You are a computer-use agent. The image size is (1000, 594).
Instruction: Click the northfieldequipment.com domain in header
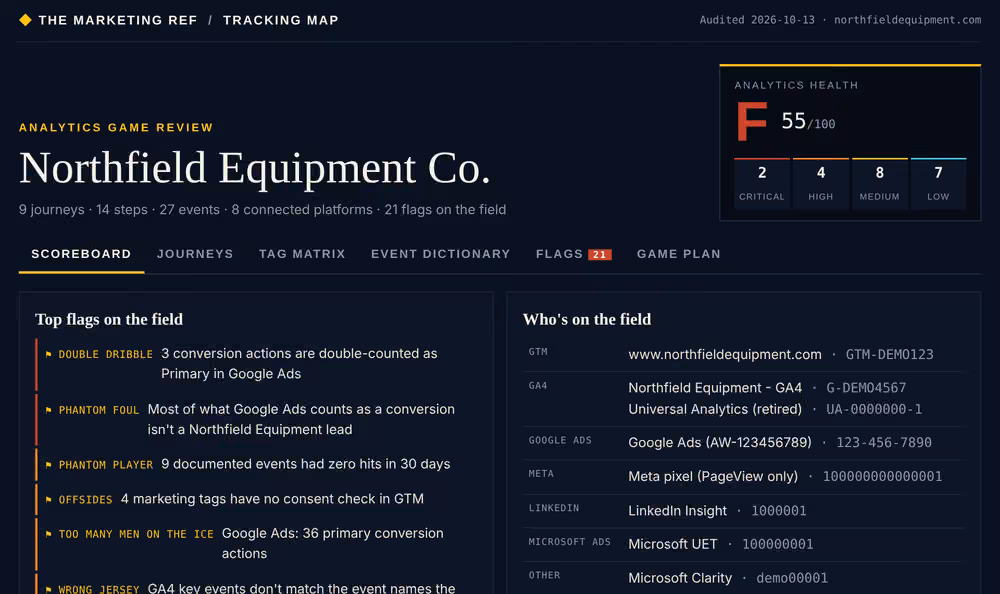tap(908, 20)
